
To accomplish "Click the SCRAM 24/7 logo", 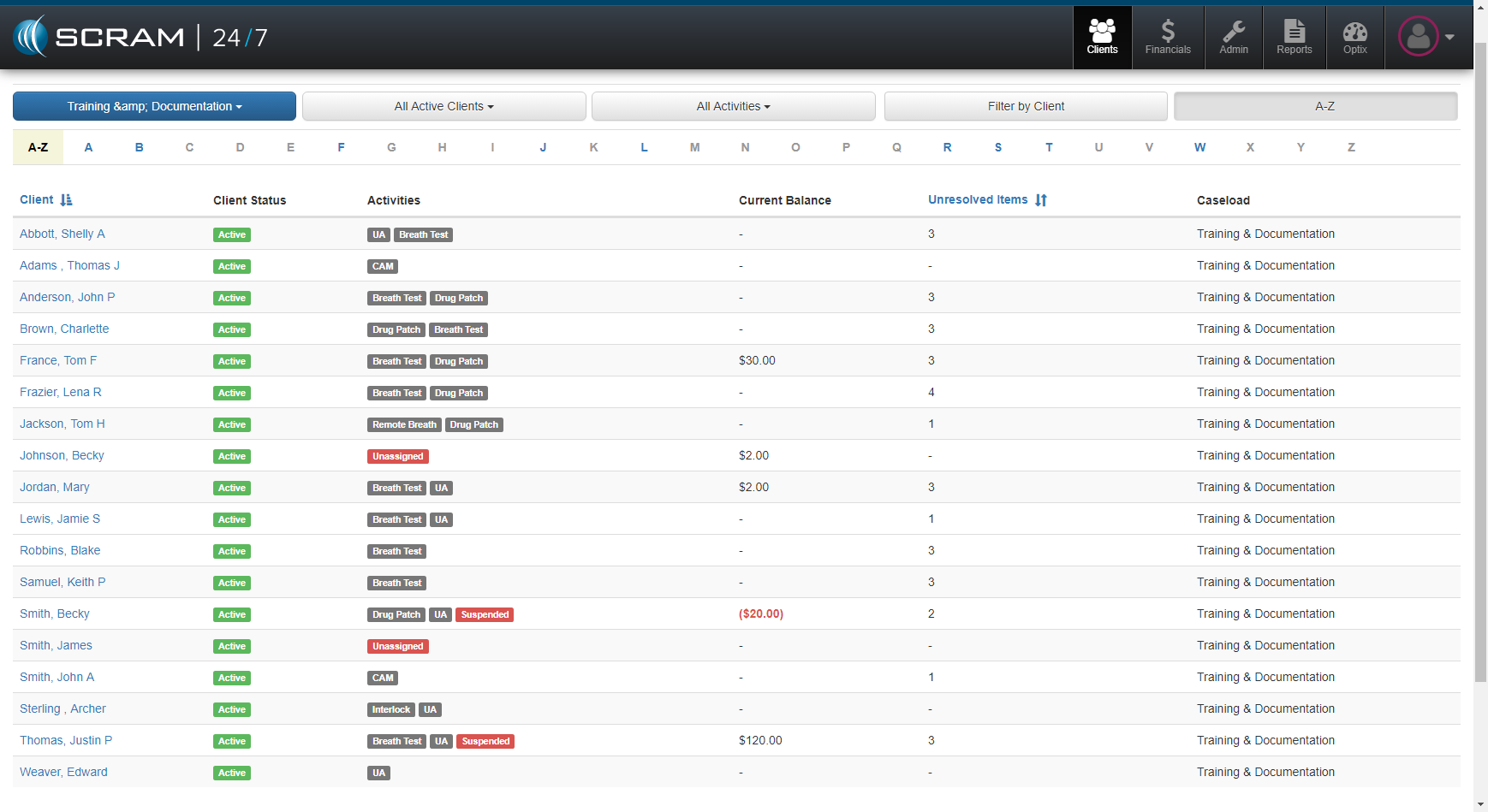I will (x=141, y=37).
